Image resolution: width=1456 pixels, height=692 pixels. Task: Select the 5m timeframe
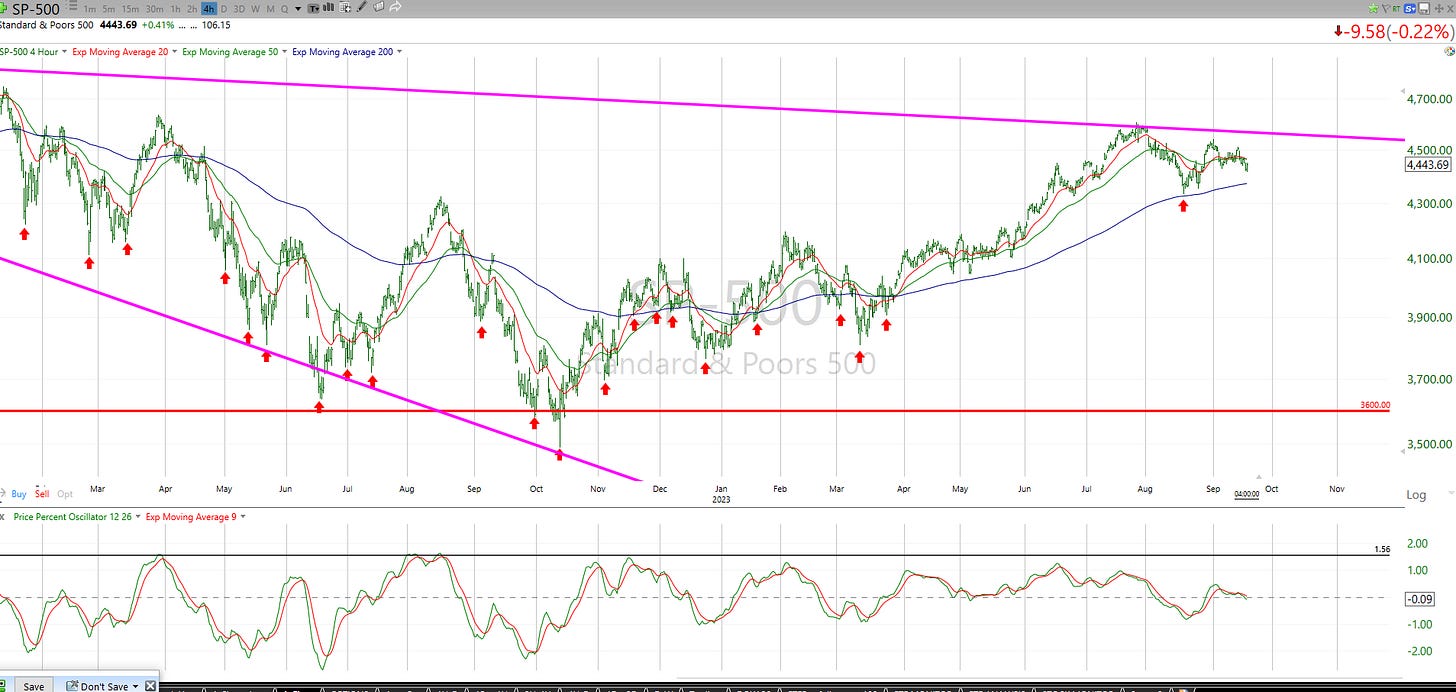click(x=109, y=9)
